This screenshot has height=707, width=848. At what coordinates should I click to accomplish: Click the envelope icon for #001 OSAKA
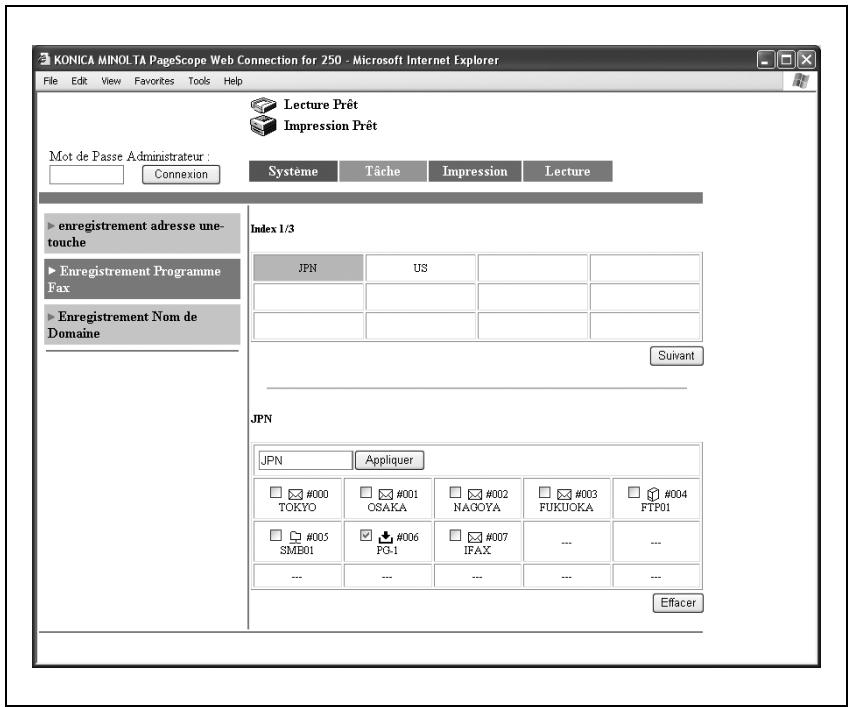[x=386, y=494]
